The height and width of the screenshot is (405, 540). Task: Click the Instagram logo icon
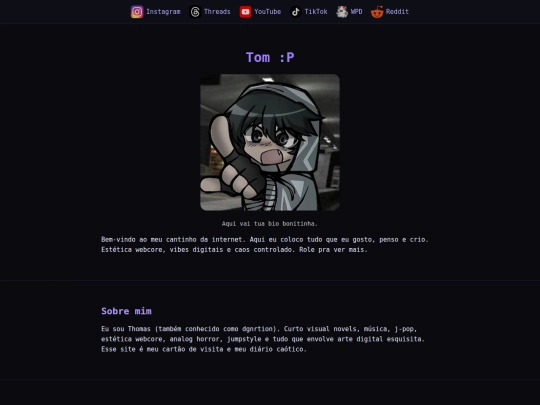137,12
